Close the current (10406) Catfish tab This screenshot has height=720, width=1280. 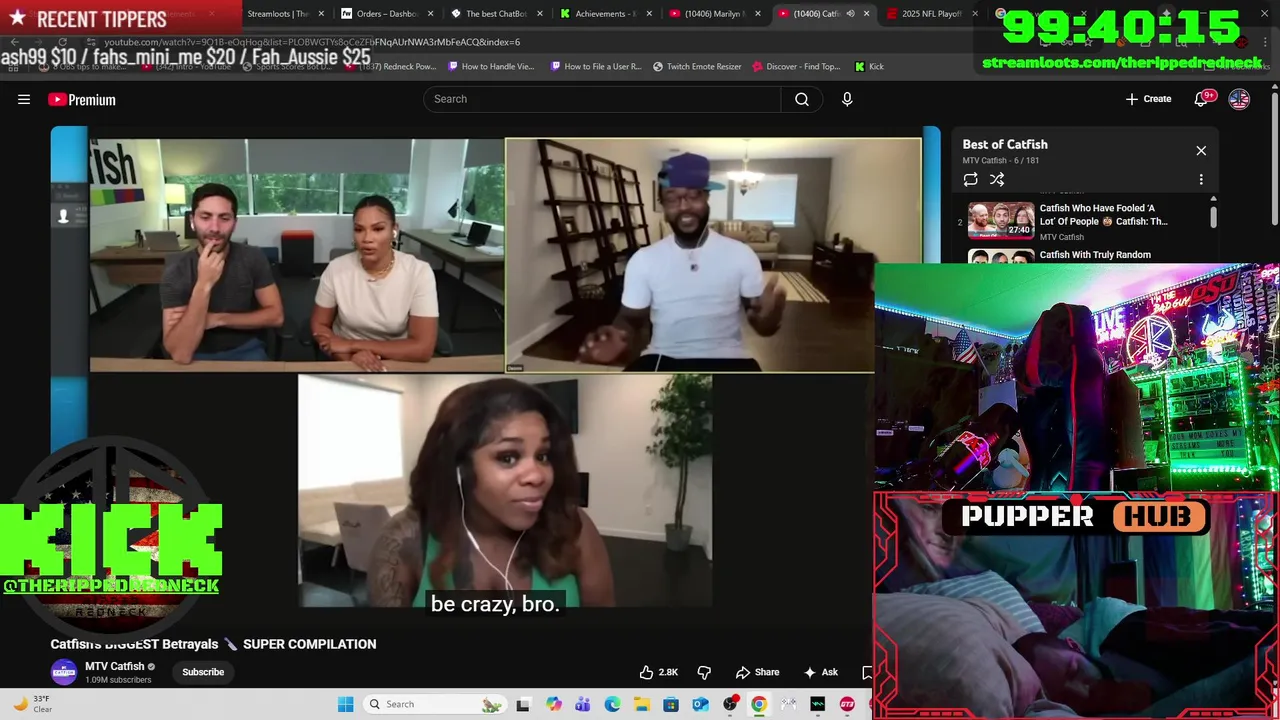(x=866, y=14)
